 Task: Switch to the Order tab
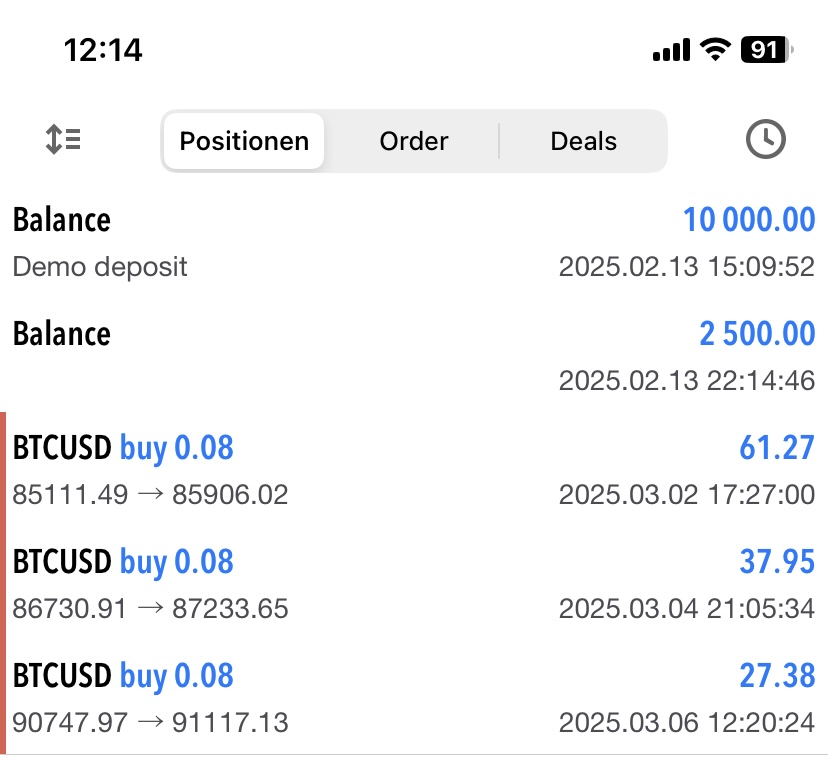point(414,141)
